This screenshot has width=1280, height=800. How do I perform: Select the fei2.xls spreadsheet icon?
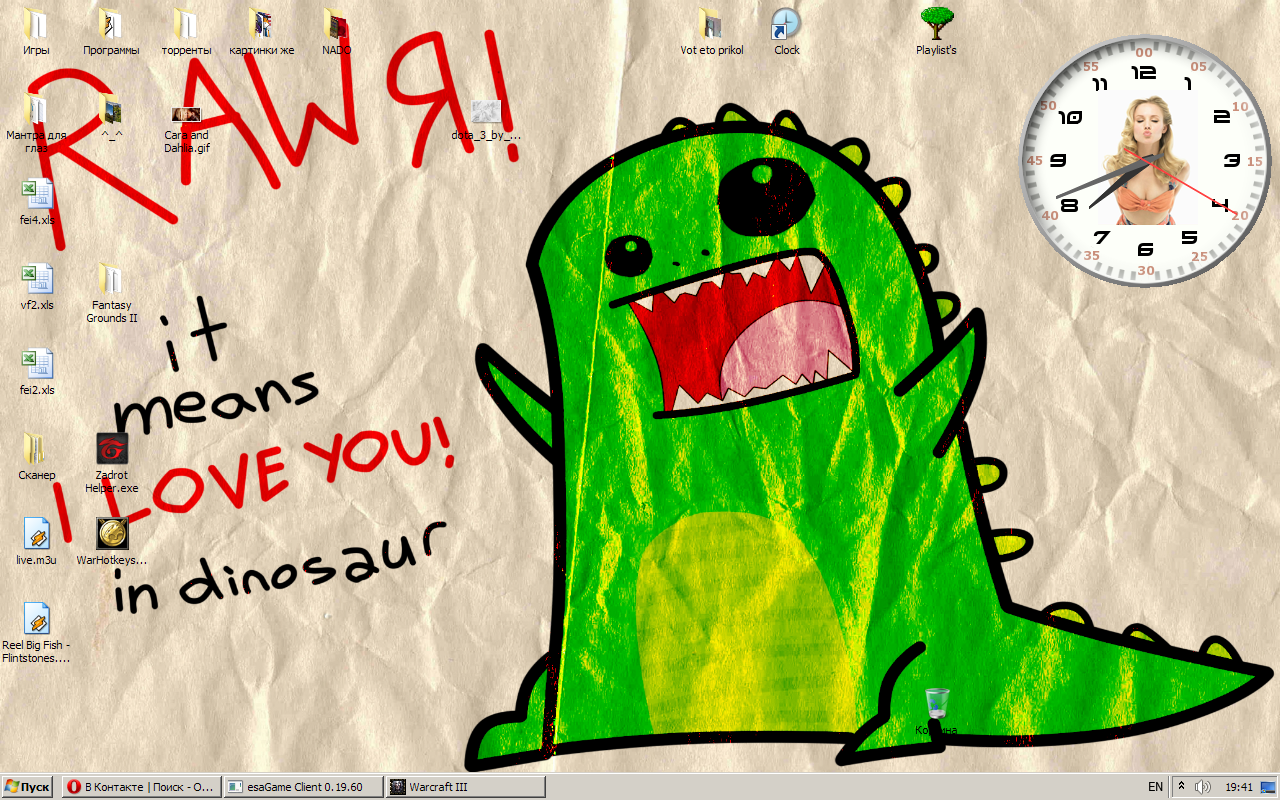tap(37, 363)
